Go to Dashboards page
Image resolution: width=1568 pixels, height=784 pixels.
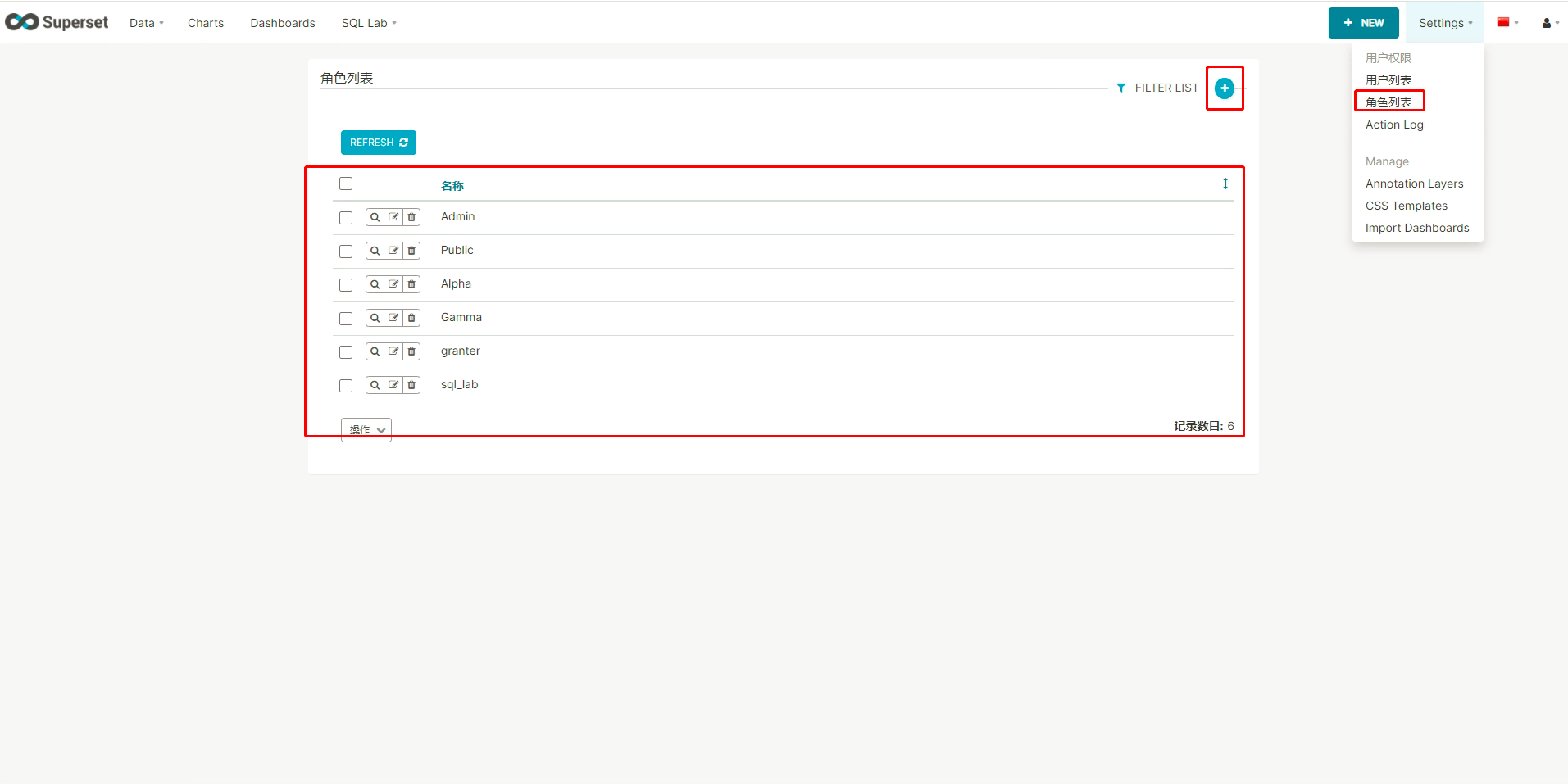[283, 23]
